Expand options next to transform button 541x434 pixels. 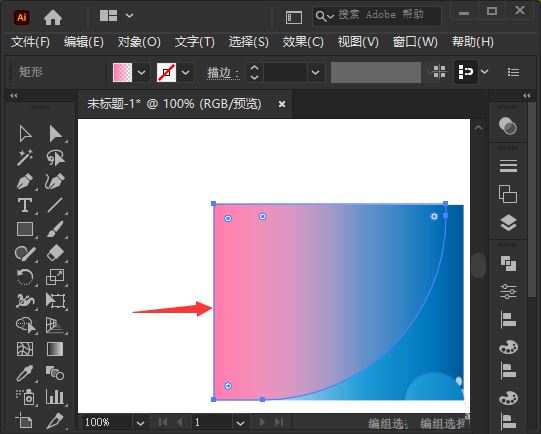(484, 72)
